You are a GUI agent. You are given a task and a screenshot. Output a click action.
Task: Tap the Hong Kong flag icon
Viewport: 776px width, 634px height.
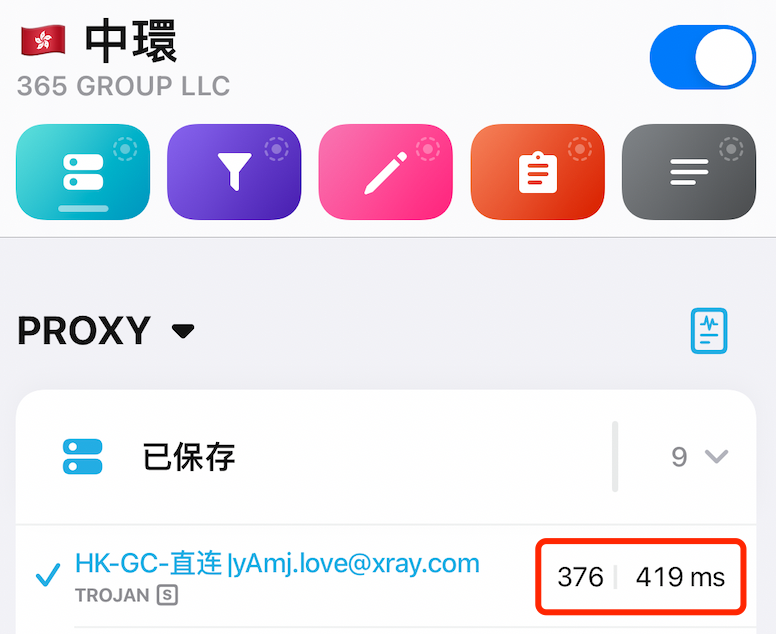click(43, 40)
